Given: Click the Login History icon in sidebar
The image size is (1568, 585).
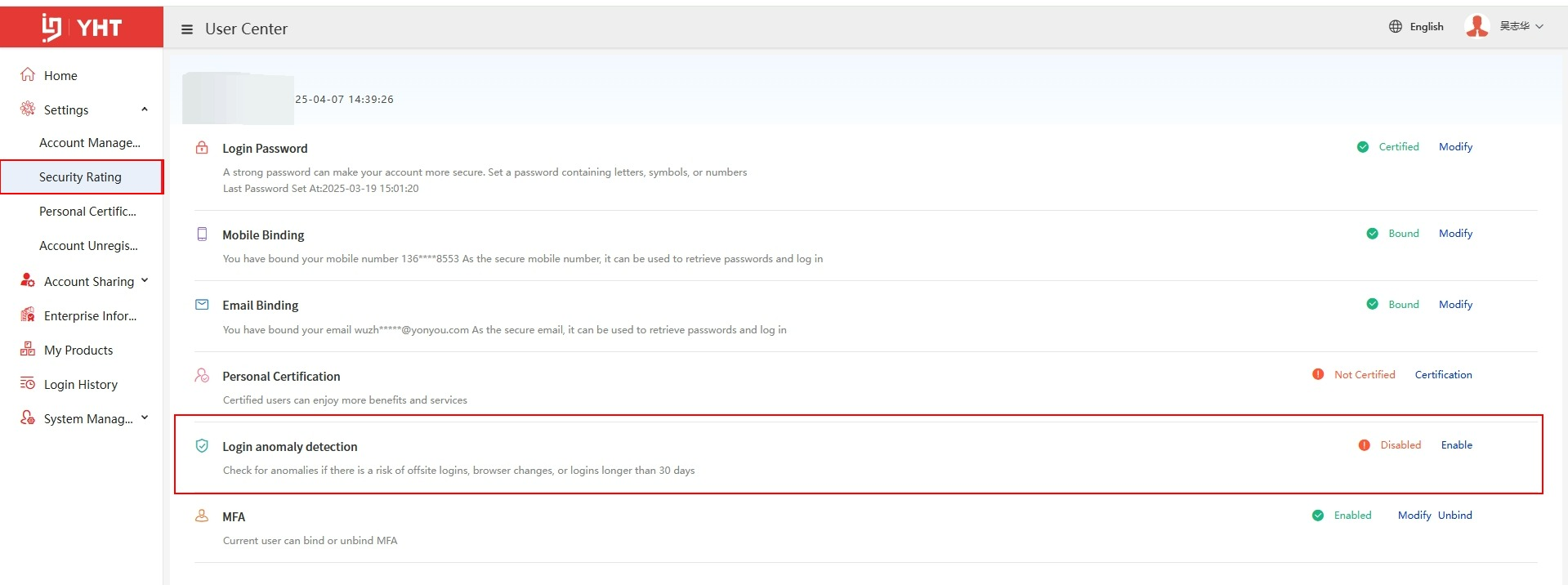Looking at the screenshot, I should 28,384.
